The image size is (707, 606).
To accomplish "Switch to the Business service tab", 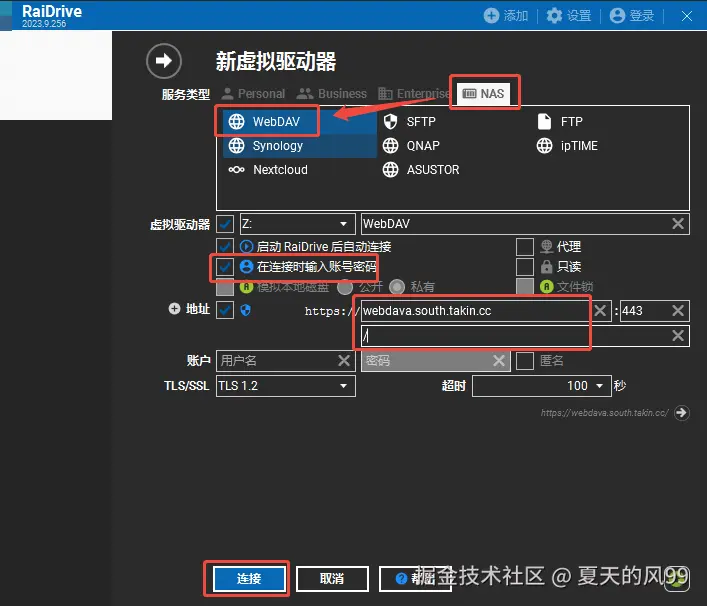I will pos(331,94).
